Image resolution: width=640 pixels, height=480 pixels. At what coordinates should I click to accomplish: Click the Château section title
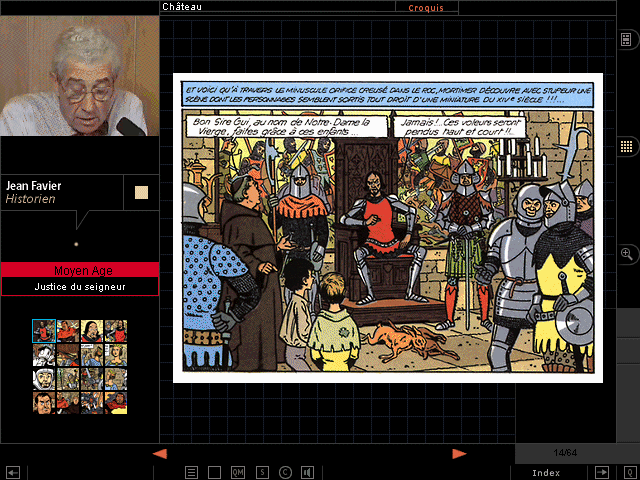(x=182, y=7)
